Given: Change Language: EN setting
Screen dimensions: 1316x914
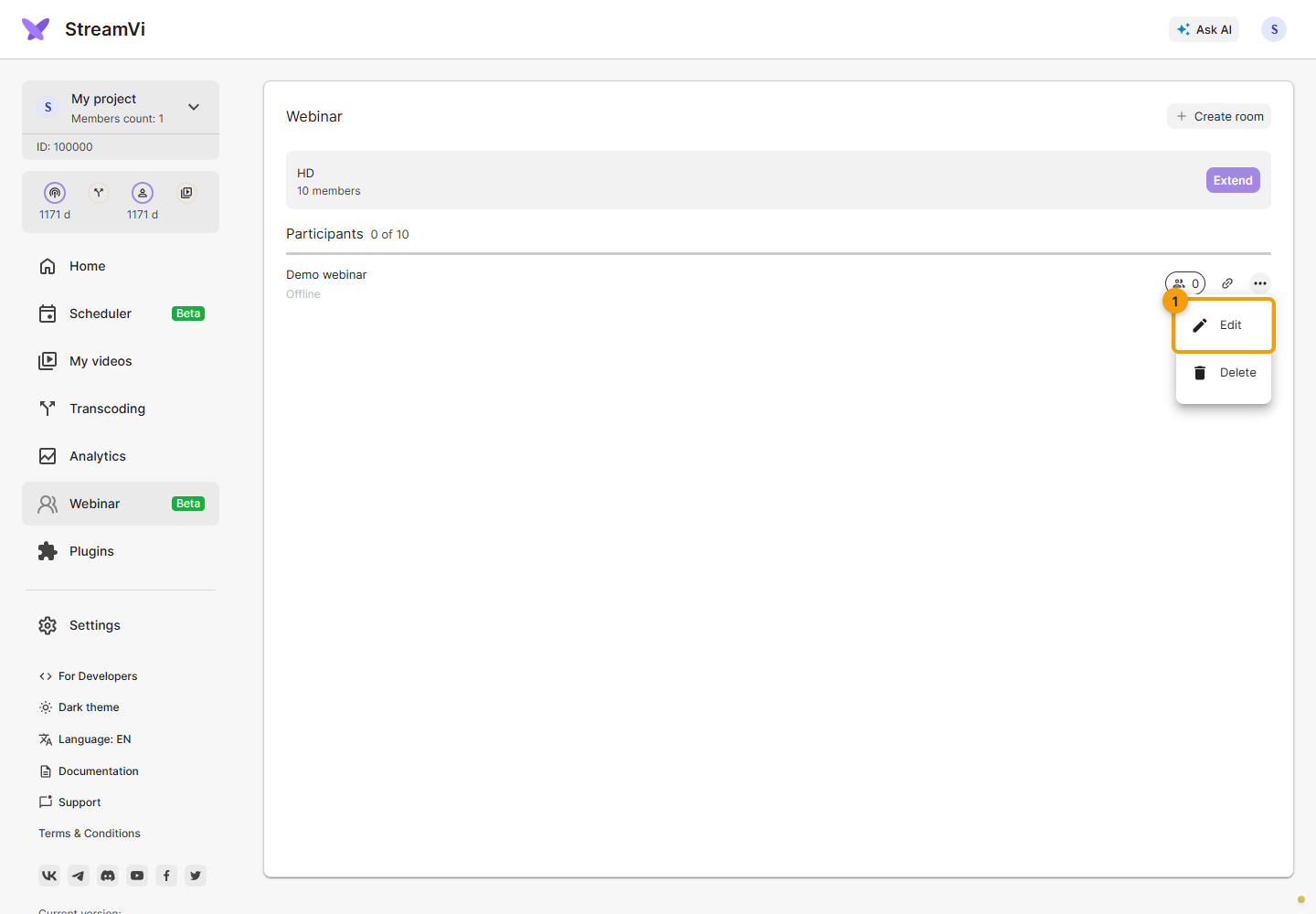Looking at the screenshot, I should click(x=85, y=739).
